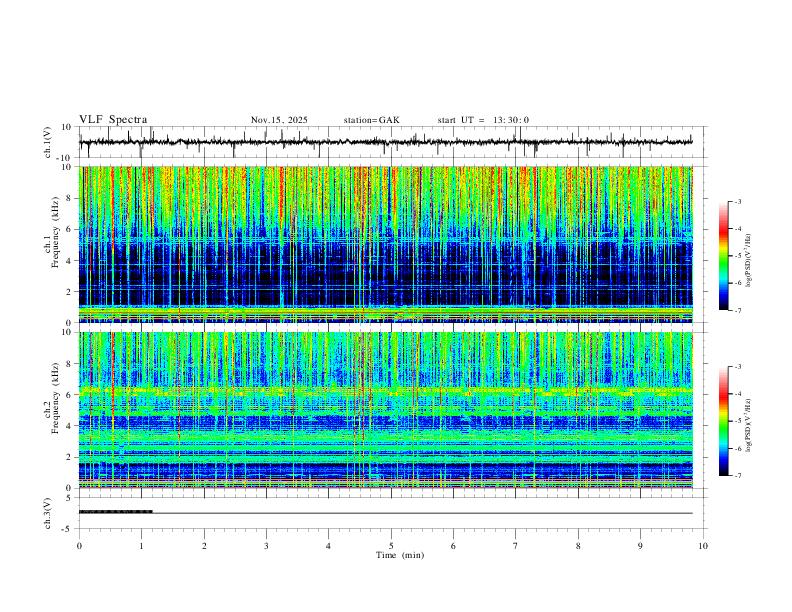Click the "VLF Spectra" plot title

click(113, 120)
